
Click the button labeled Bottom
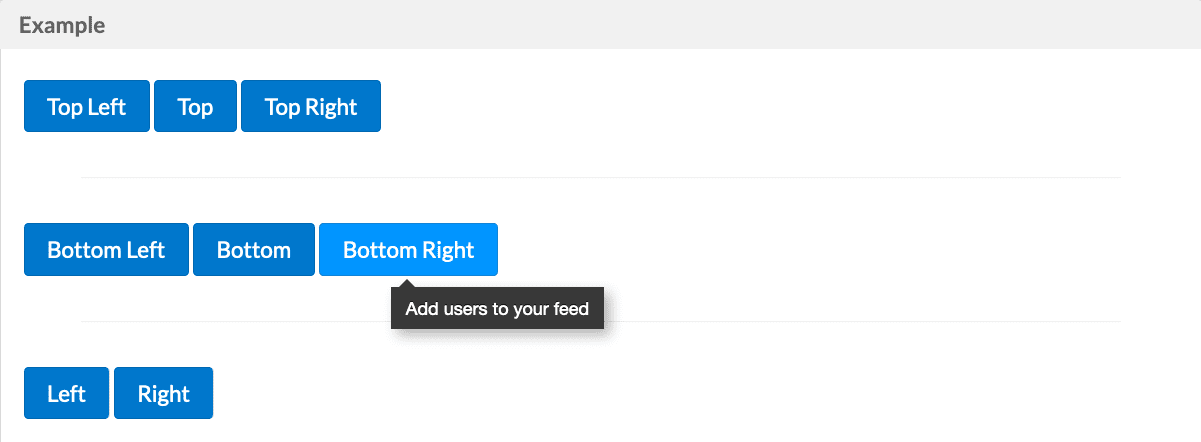[254, 249]
